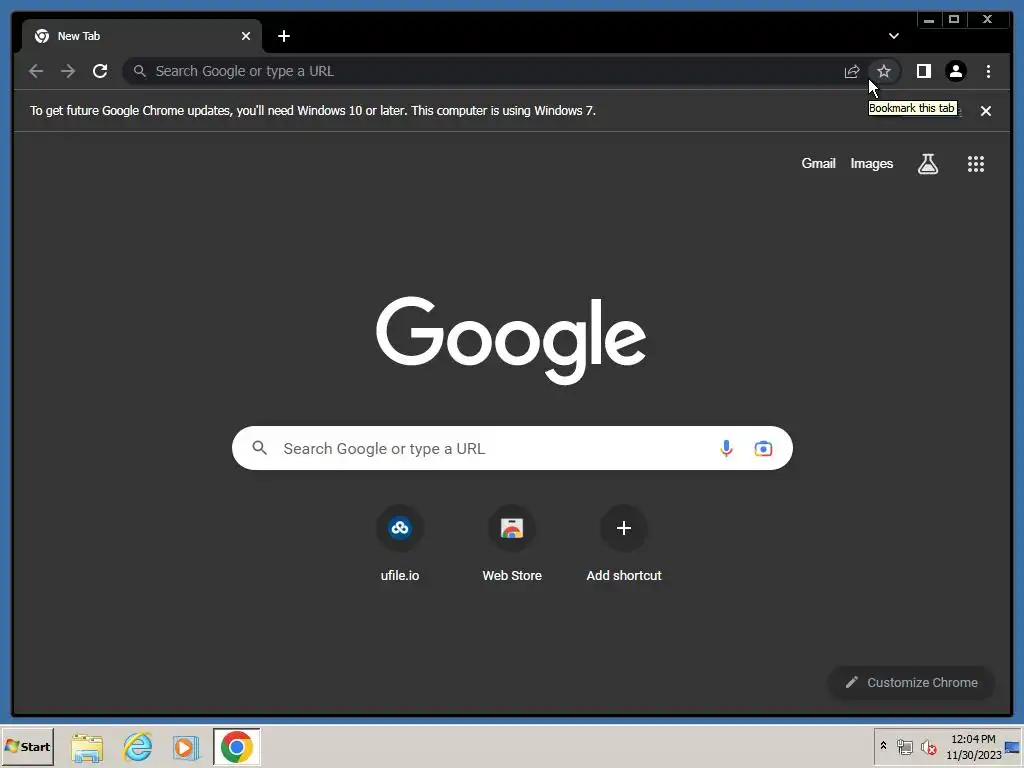This screenshot has height=768, width=1024.
Task: Bookmark this tab with the star icon
Action: pyautogui.click(x=884, y=71)
